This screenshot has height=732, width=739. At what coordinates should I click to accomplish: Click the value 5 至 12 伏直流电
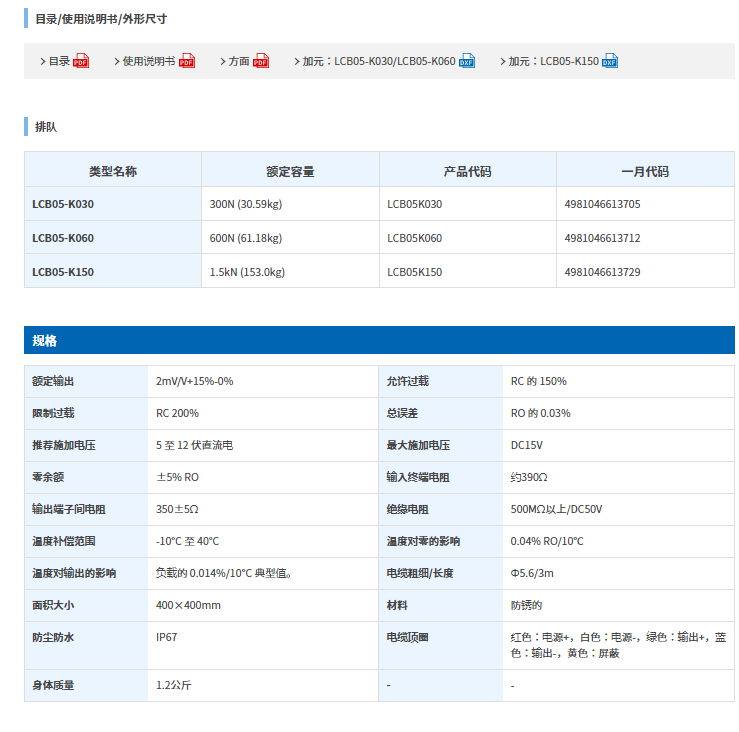tap(195, 445)
